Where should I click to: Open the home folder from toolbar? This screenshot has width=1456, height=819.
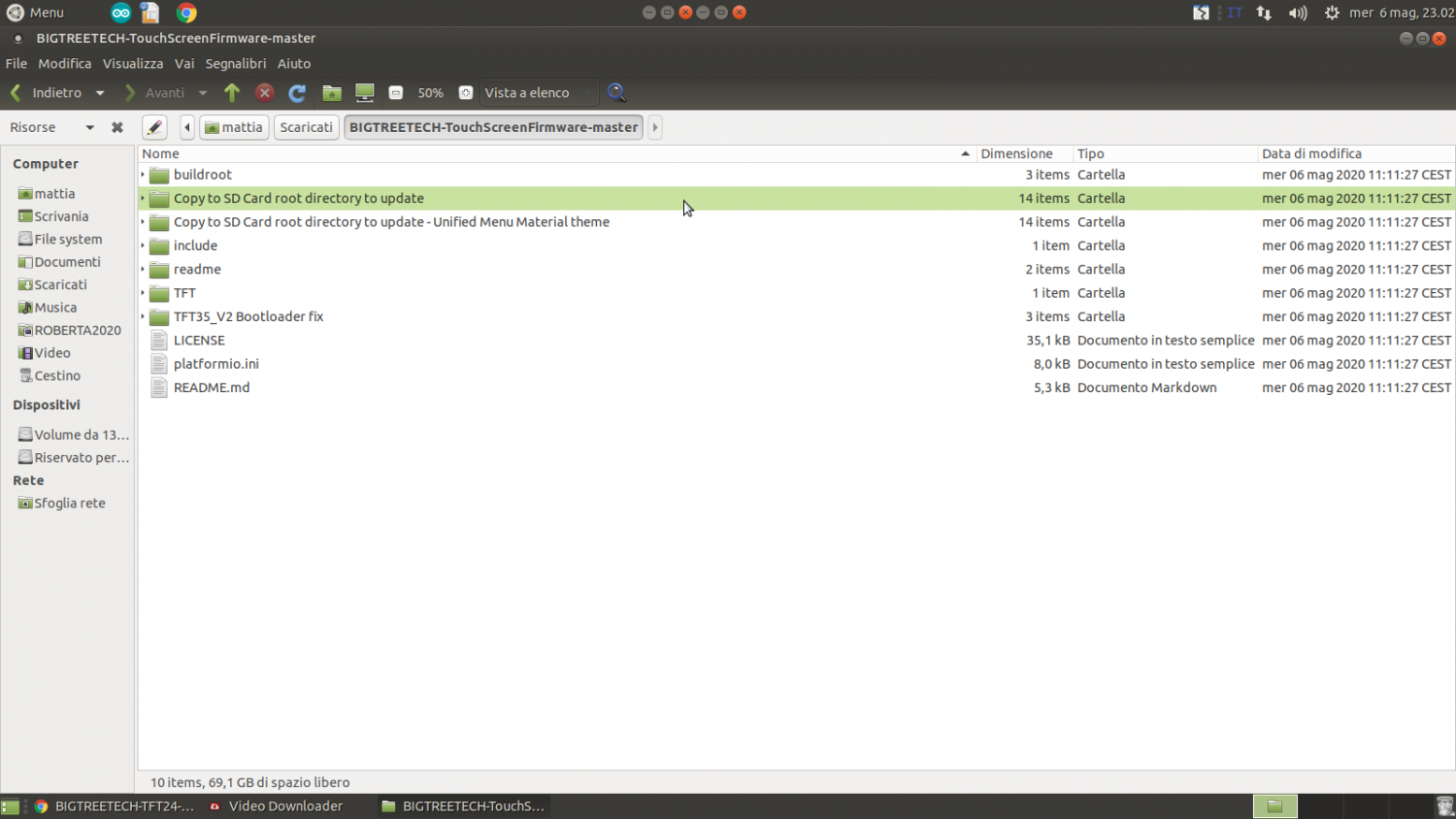(x=332, y=92)
